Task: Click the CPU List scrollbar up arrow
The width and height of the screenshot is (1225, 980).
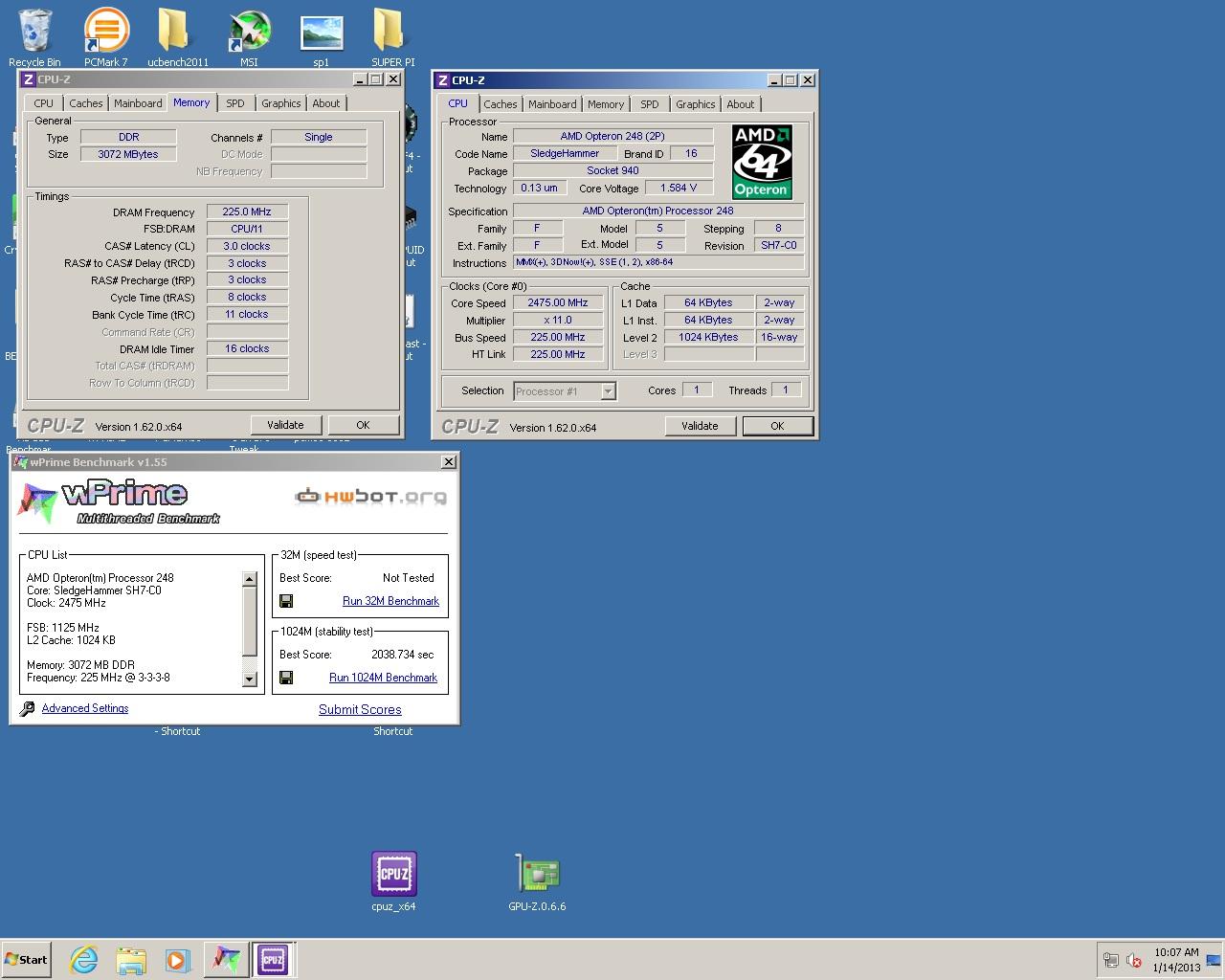Action: (250, 579)
